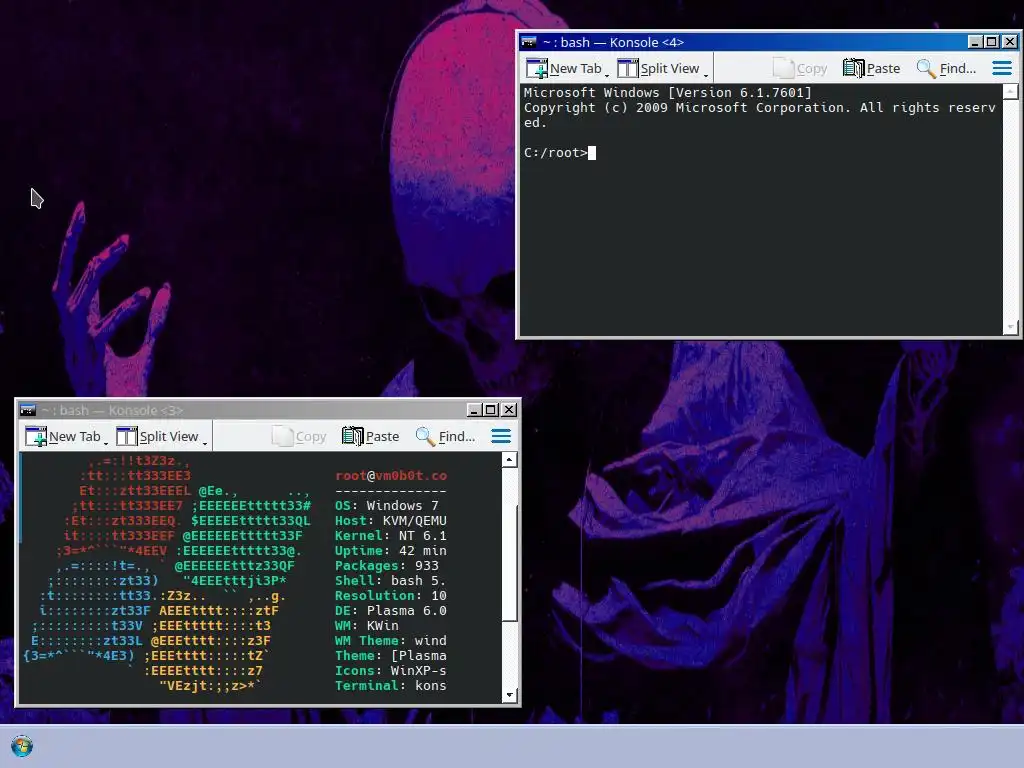The height and width of the screenshot is (768, 1024).
Task: Minimize the Konsole <4> window
Action: (x=975, y=42)
